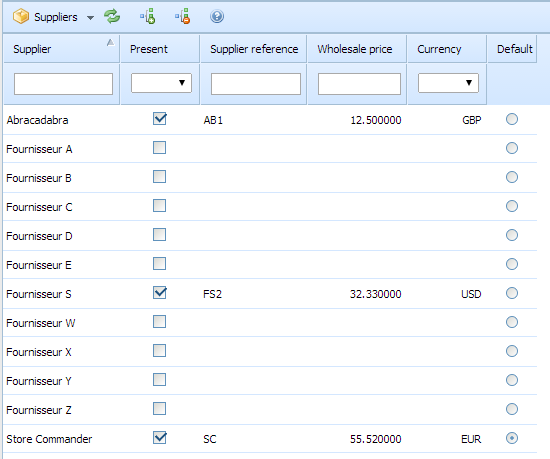The width and height of the screenshot is (550, 459).
Task: Click the add supplier green plus icon
Action: pos(148,16)
